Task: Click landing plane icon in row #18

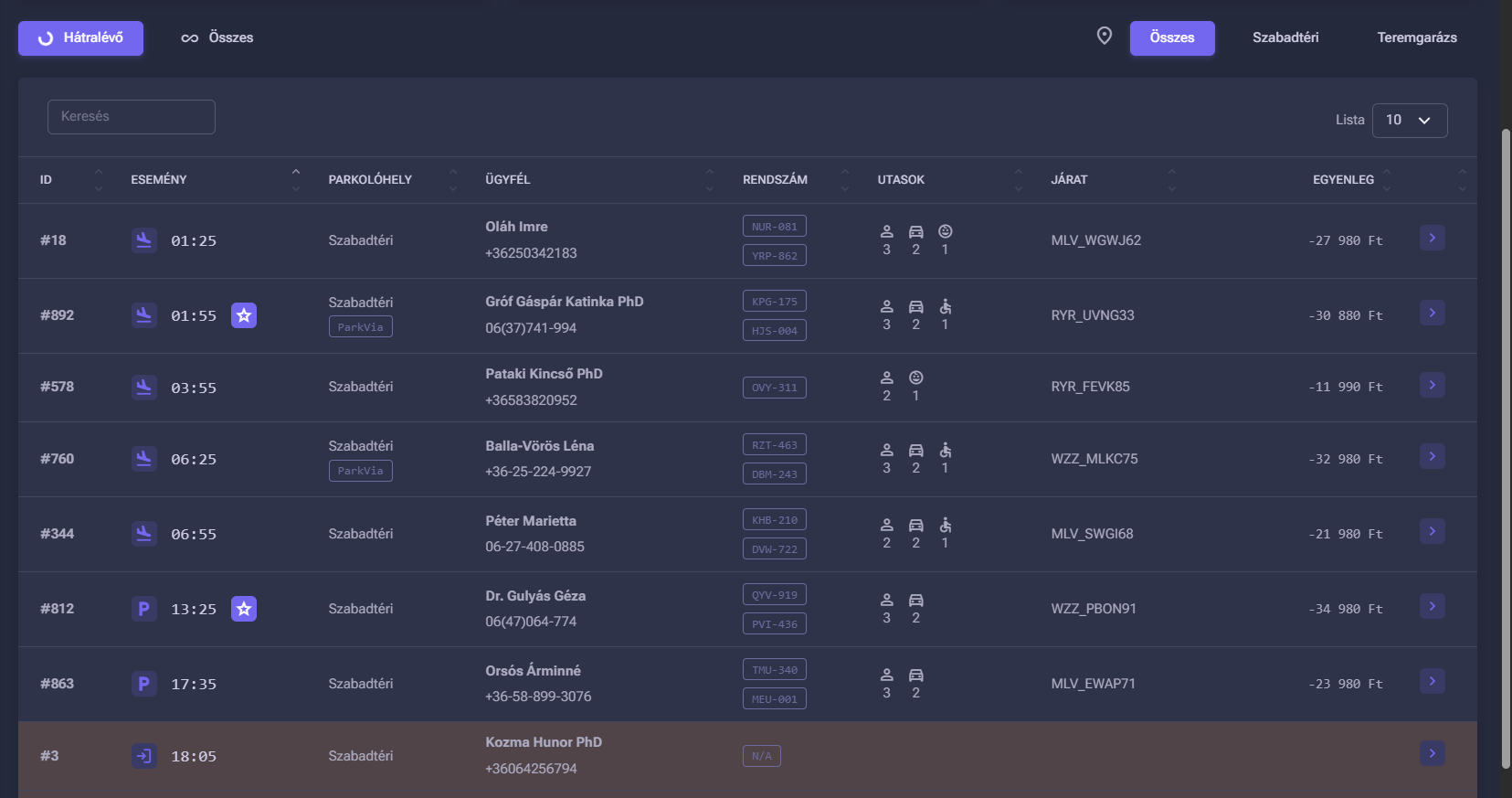Action: (x=143, y=239)
